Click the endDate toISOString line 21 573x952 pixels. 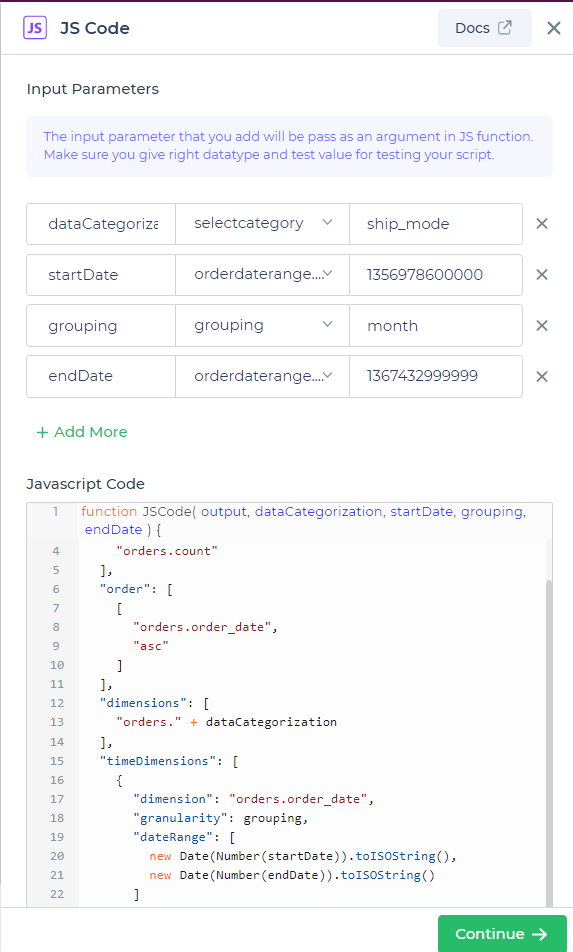click(x=292, y=875)
